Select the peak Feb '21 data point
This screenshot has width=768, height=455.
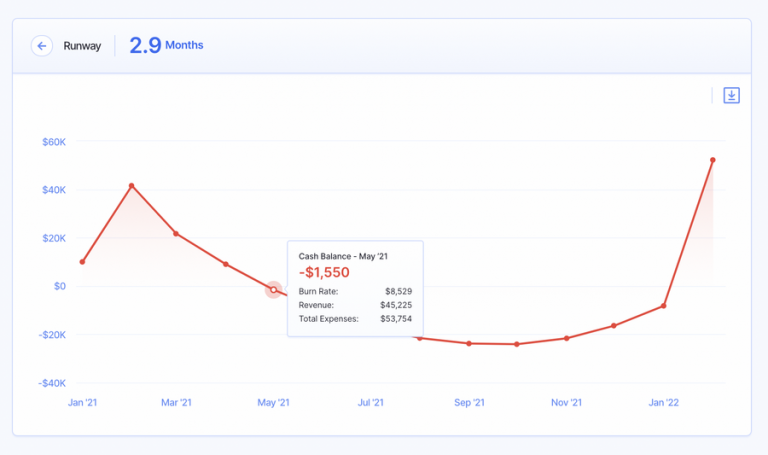click(131, 186)
